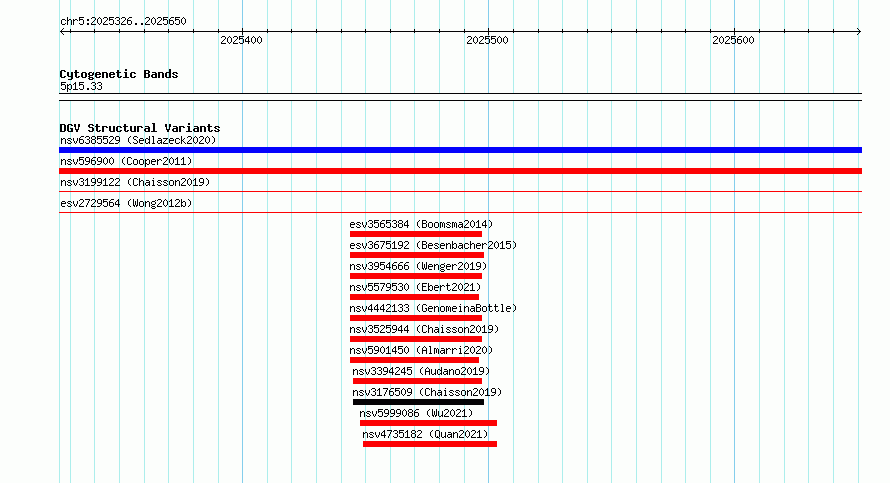The height and width of the screenshot is (483, 890).
Task: Click the thick red nsv596900 variant bar
Action: [460, 171]
